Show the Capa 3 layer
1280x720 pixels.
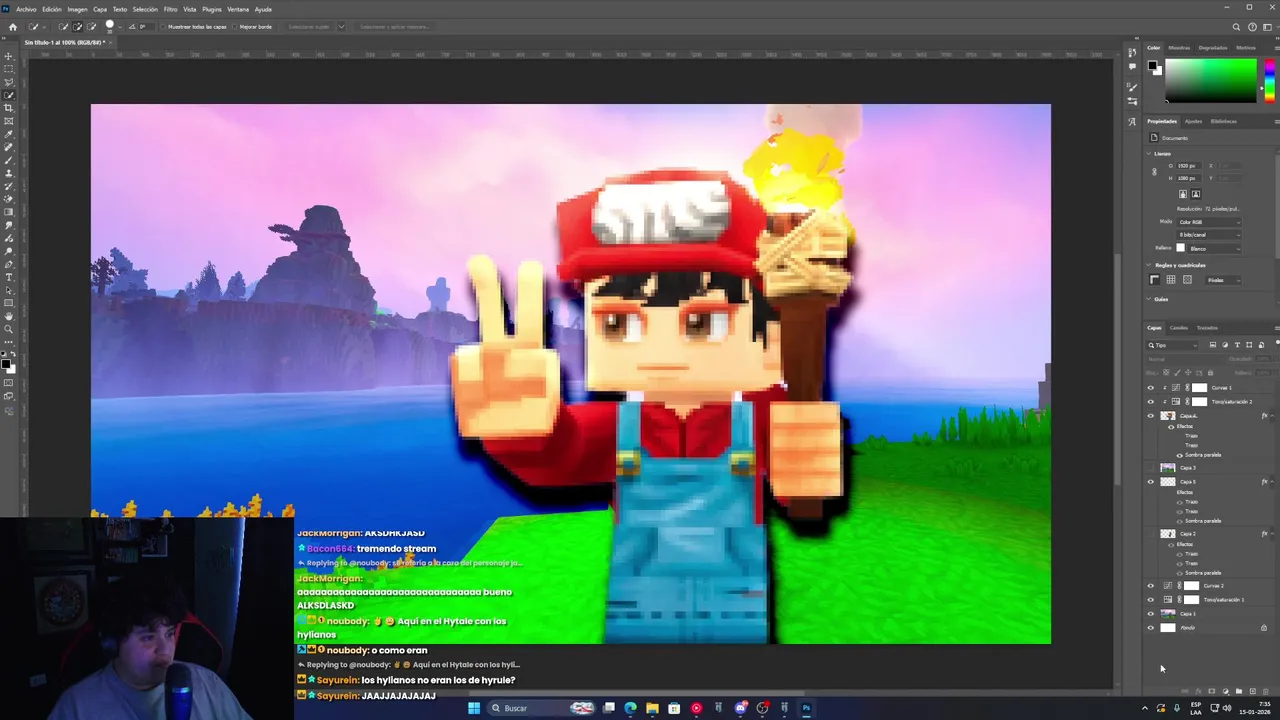point(1150,468)
